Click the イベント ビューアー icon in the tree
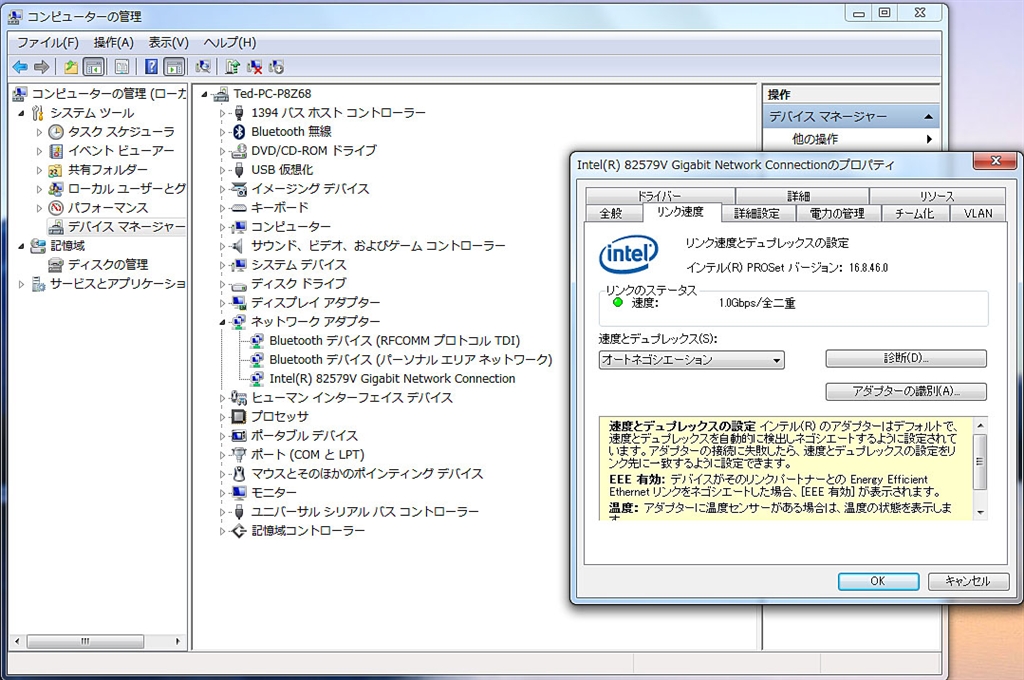 pos(56,151)
